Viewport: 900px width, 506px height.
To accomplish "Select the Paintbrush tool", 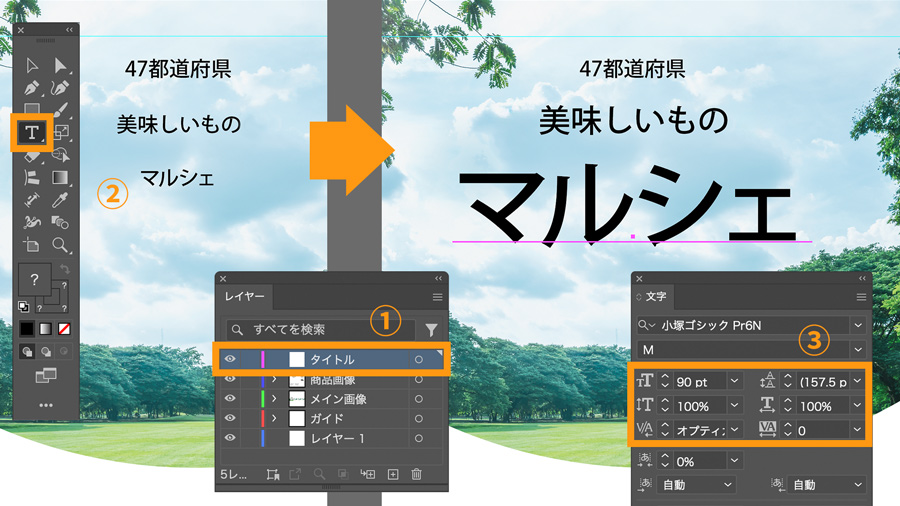I will click(x=61, y=110).
